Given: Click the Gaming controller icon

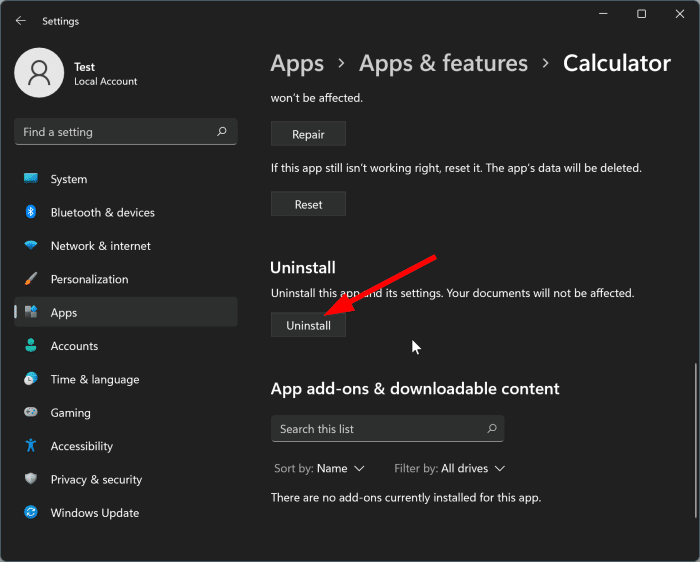Looking at the screenshot, I should (31, 413).
